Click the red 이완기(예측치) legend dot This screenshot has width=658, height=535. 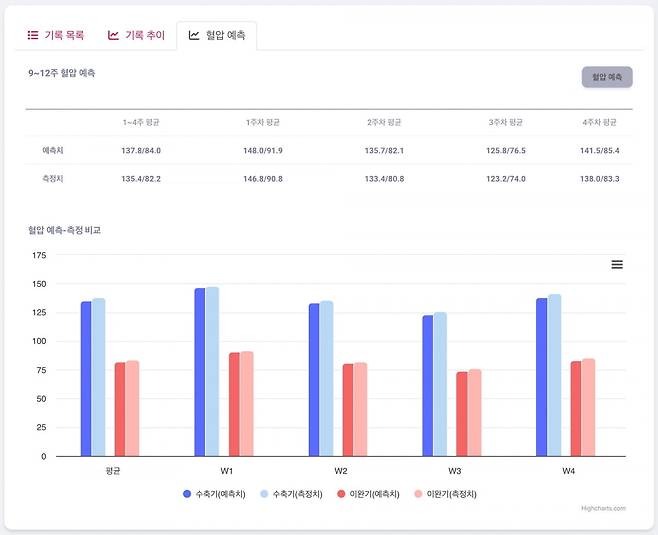point(341,494)
